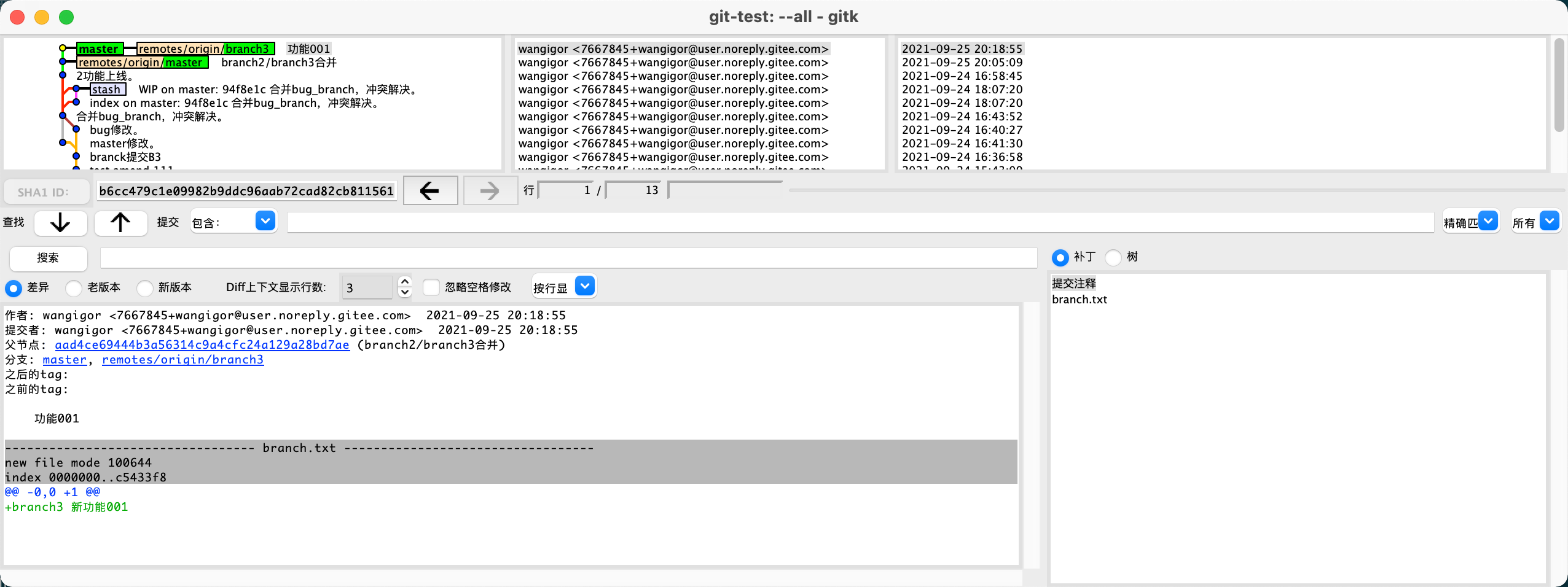Click the 搜索 search button
Viewport: 1568px width, 587px height.
(x=49, y=258)
